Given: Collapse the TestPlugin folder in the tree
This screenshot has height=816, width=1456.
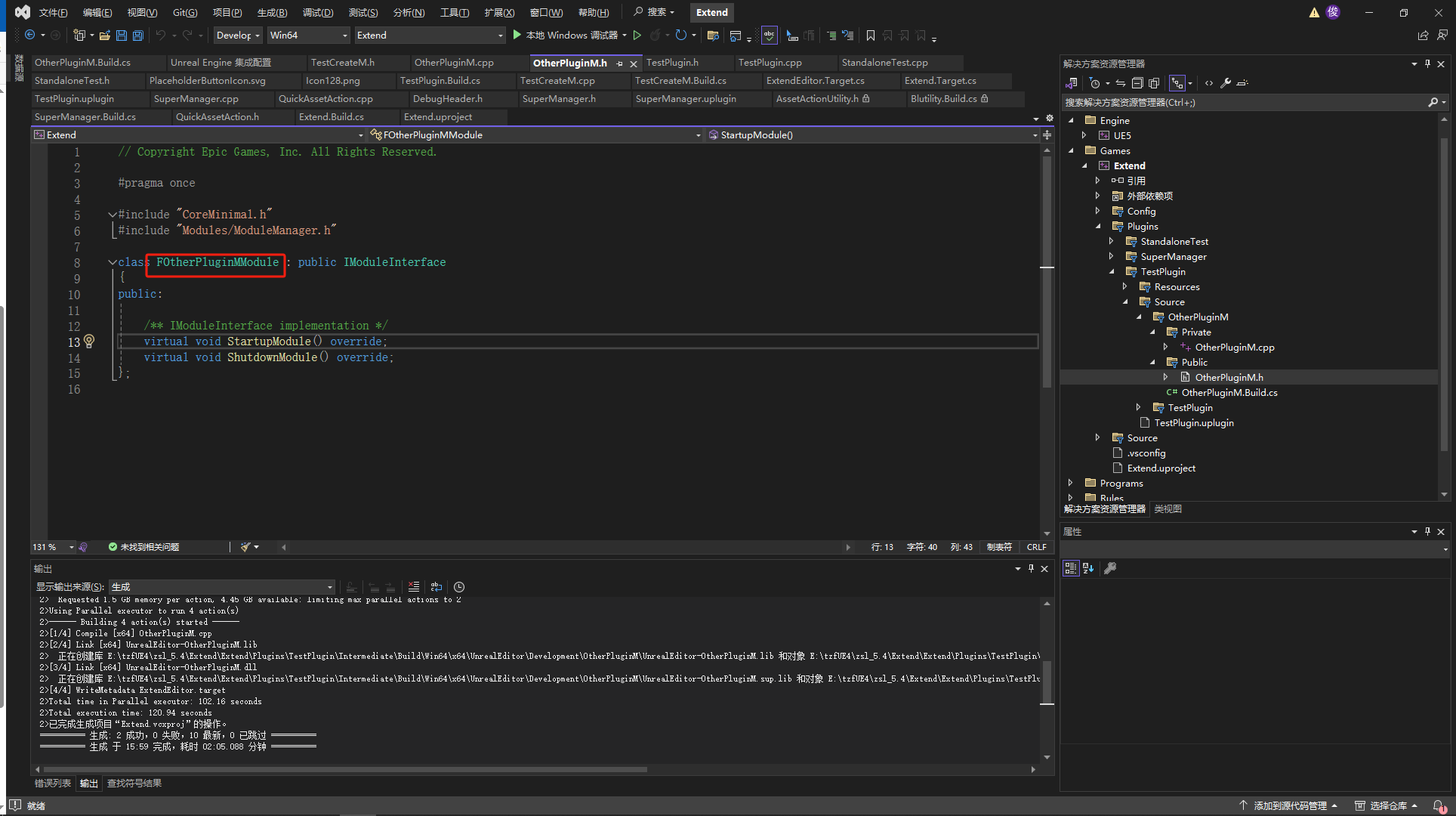Looking at the screenshot, I should tap(1112, 272).
